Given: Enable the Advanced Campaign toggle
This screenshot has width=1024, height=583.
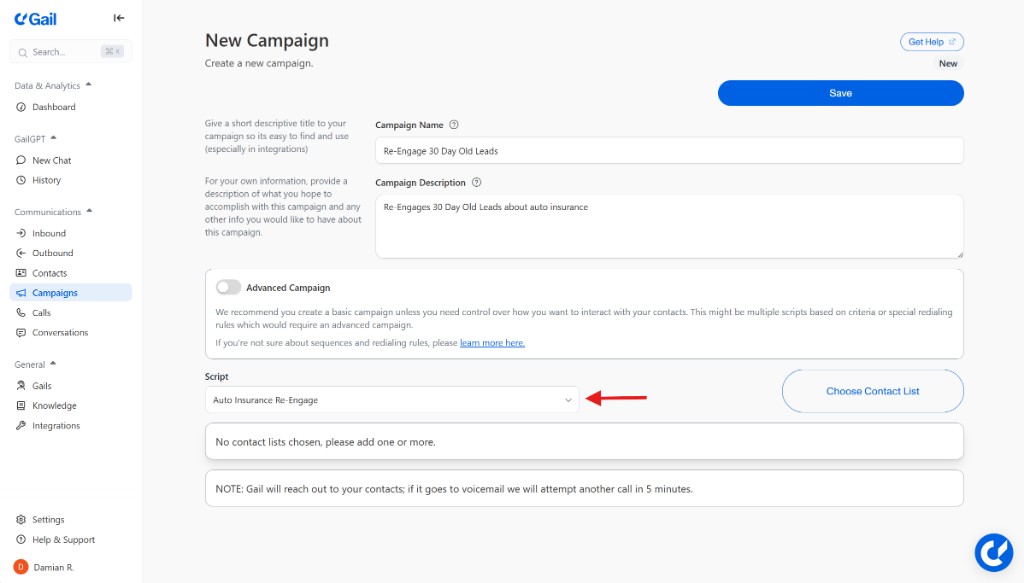Looking at the screenshot, I should pos(228,287).
